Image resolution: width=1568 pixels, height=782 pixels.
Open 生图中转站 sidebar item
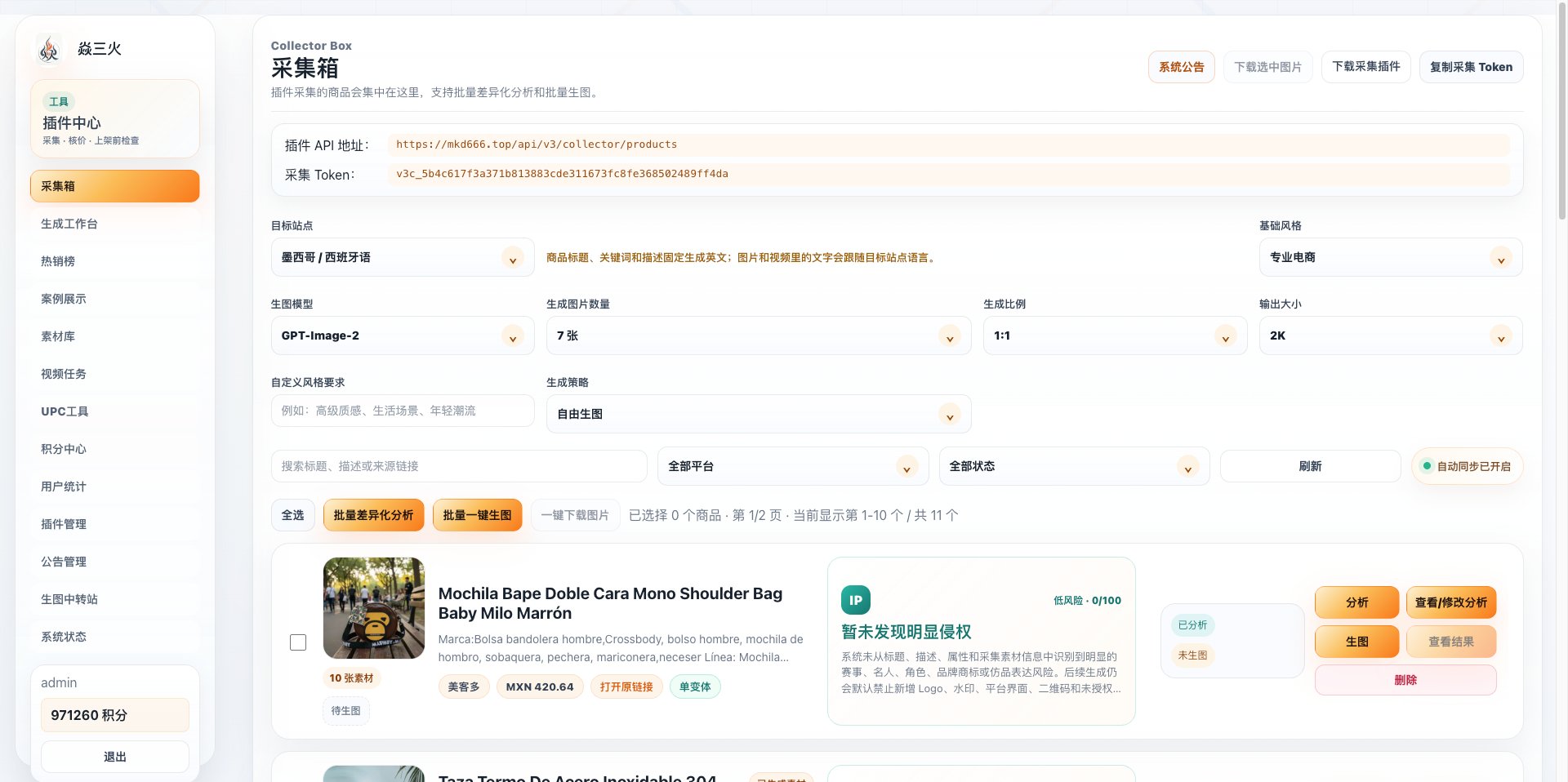coord(114,599)
